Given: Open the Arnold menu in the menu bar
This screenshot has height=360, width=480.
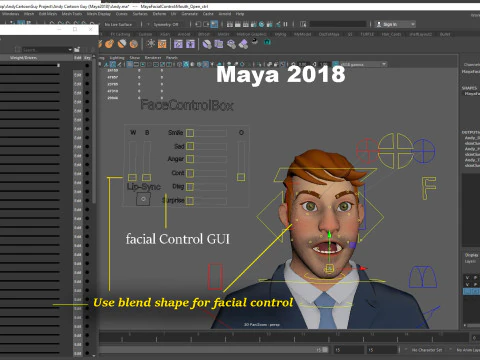Looking at the screenshot, I should (225, 14).
